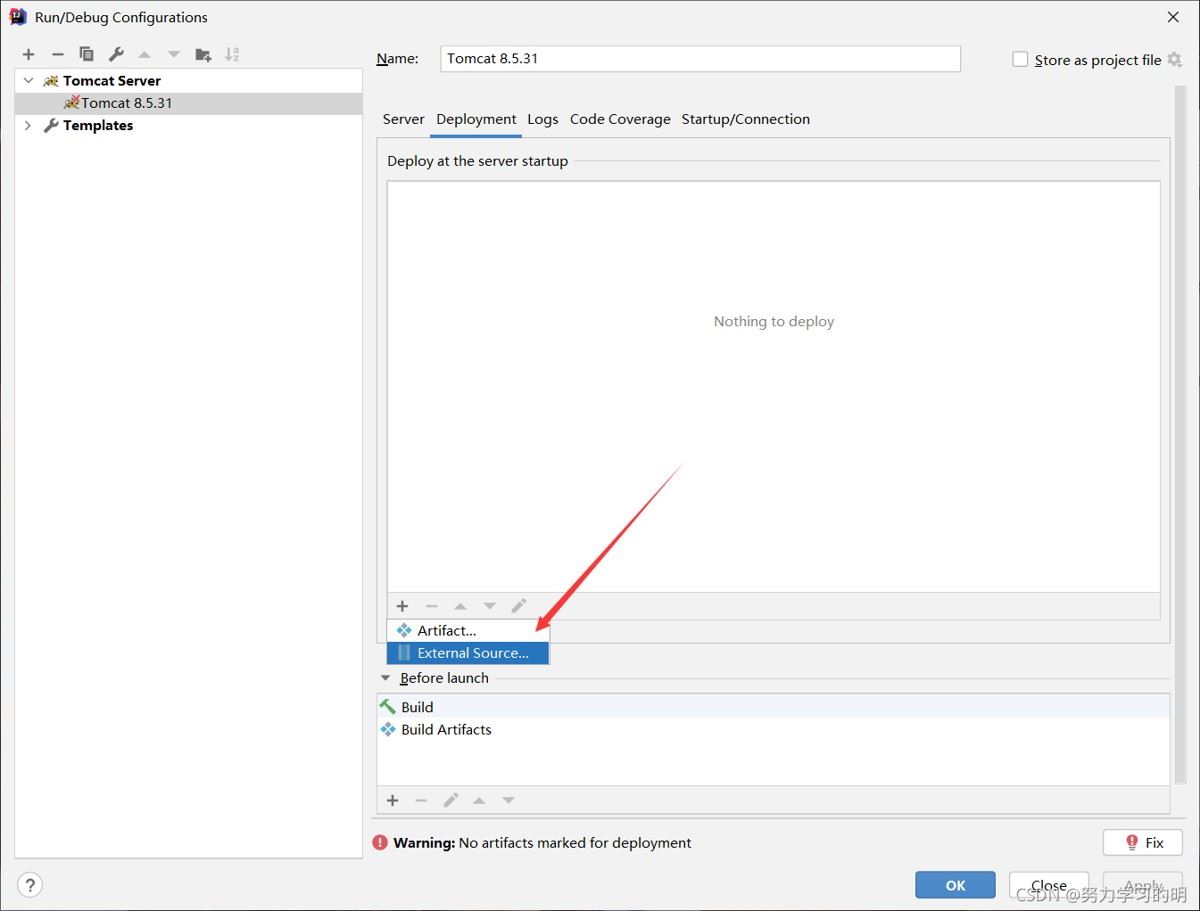Edit before launch task with pencil icon
1200x911 pixels.
pos(450,800)
